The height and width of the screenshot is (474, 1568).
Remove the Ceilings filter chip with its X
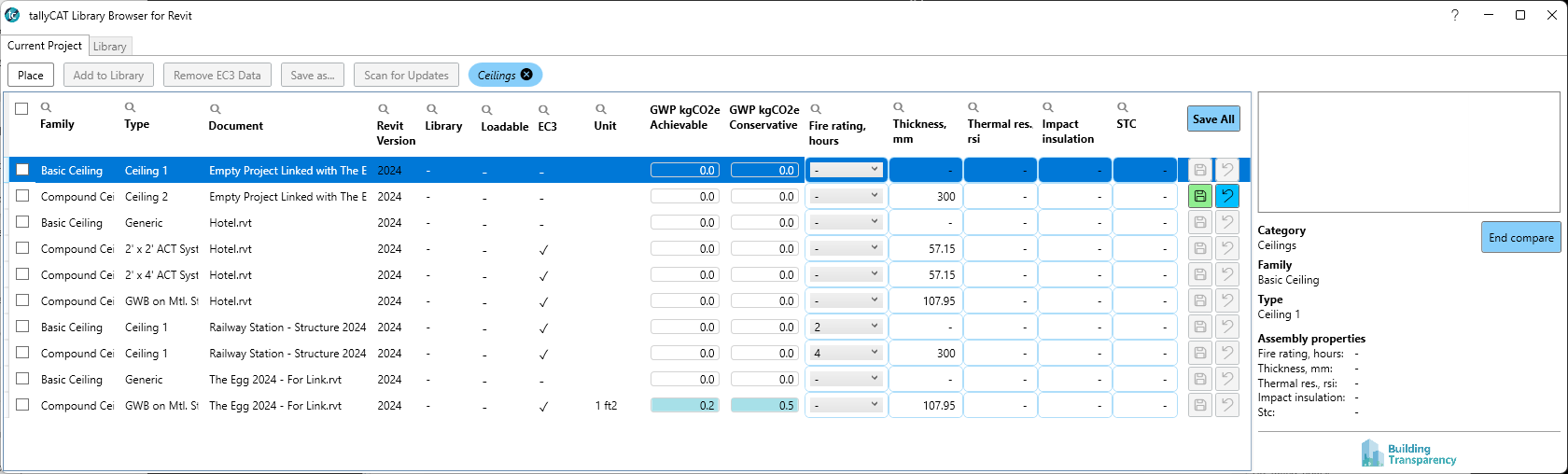coord(526,75)
